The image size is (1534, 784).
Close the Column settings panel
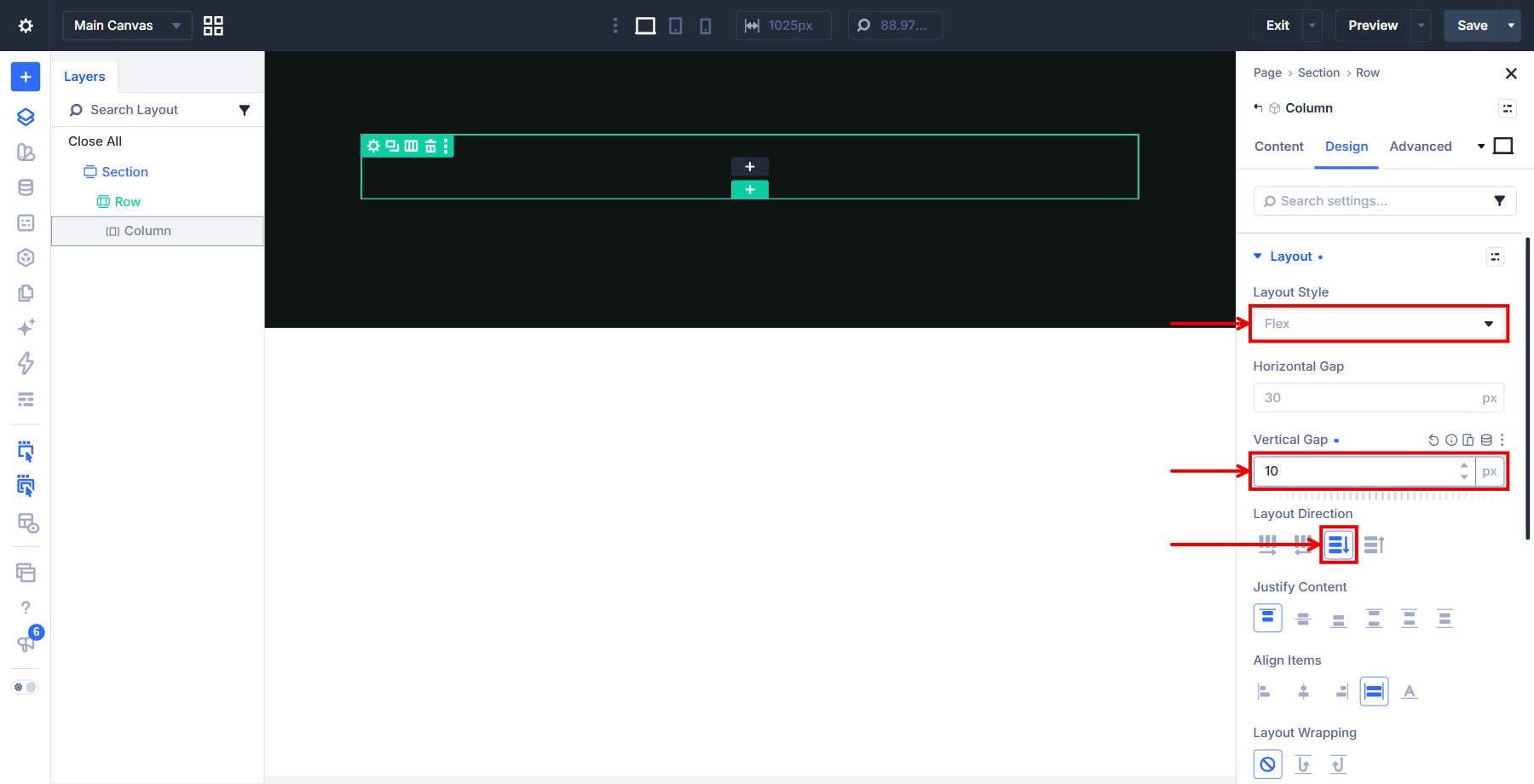[1511, 73]
